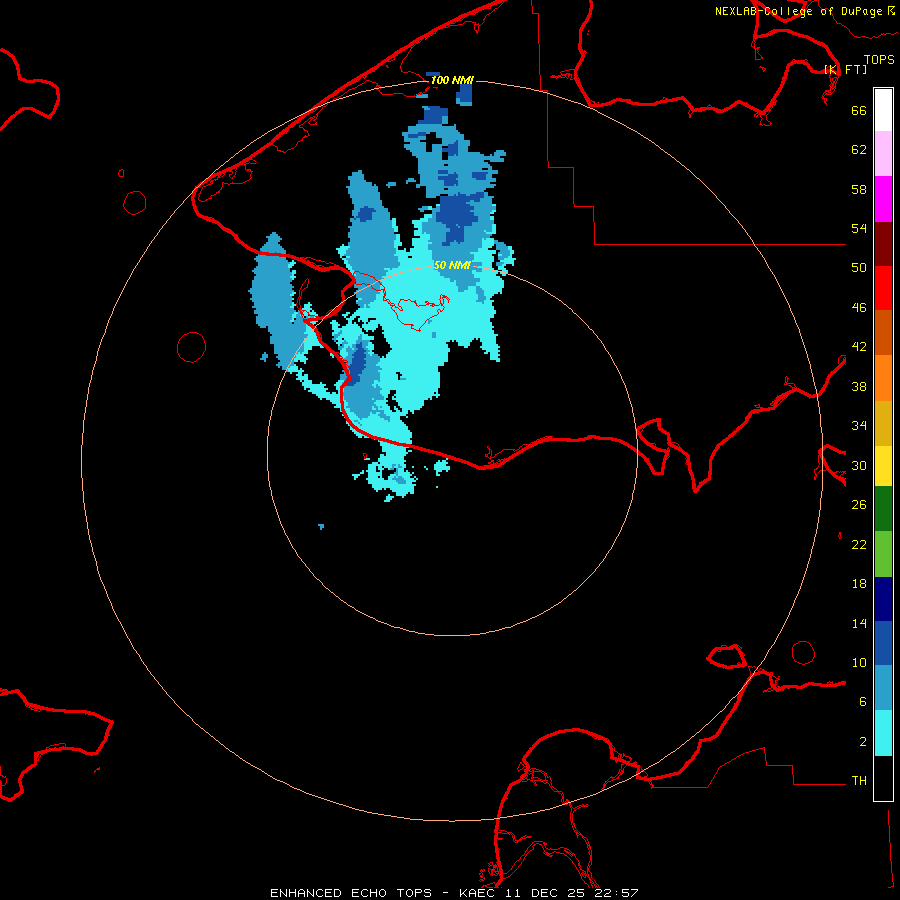Click the '26' legend value
This screenshot has height=900, width=900.
coord(859,505)
